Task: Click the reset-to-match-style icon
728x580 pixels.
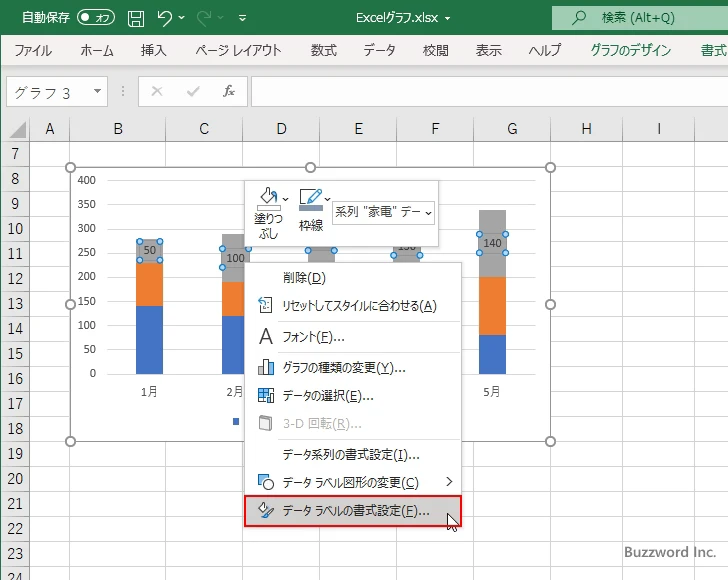Action: click(x=265, y=305)
